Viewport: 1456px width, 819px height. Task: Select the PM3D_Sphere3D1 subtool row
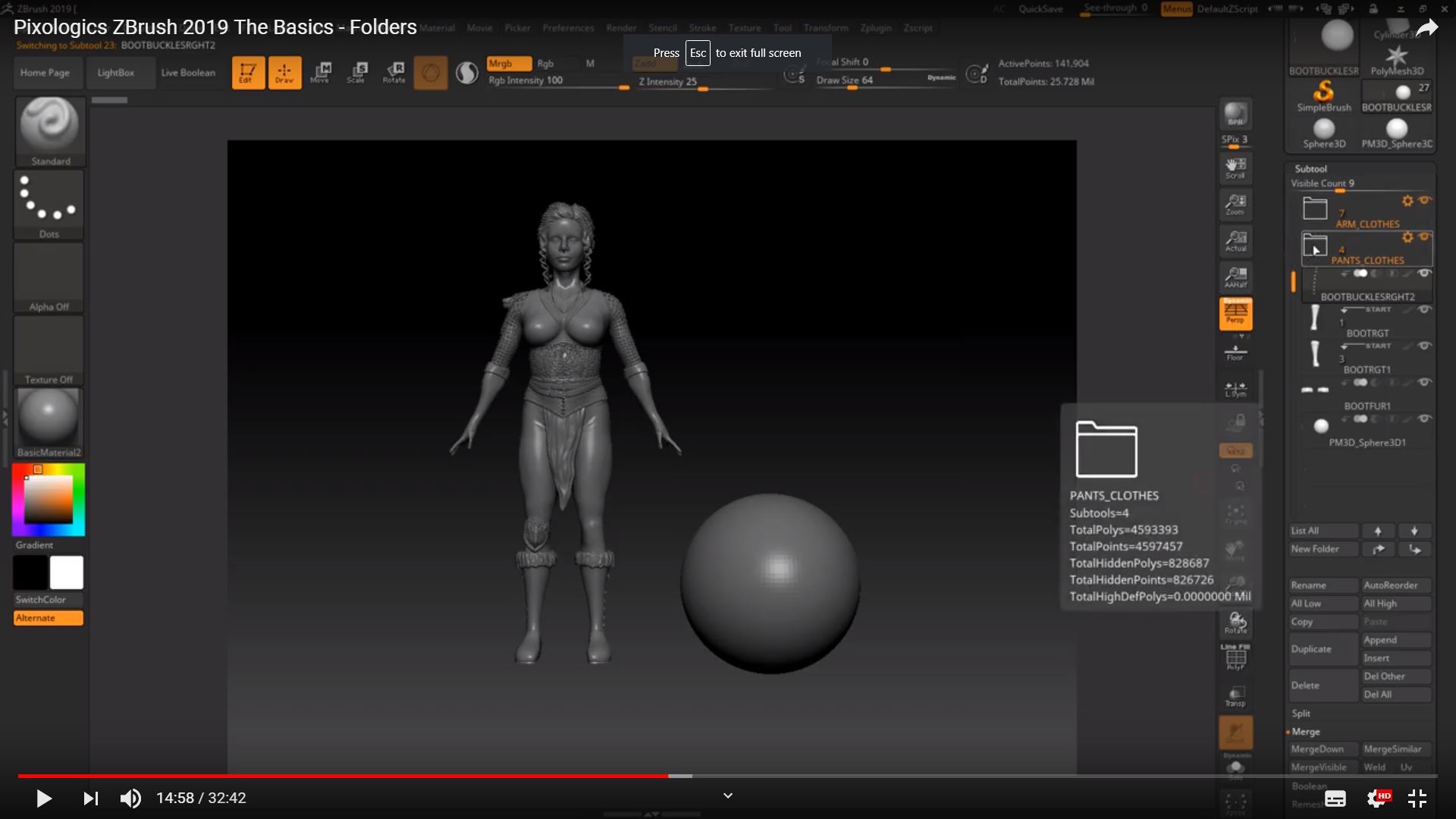click(x=1367, y=431)
